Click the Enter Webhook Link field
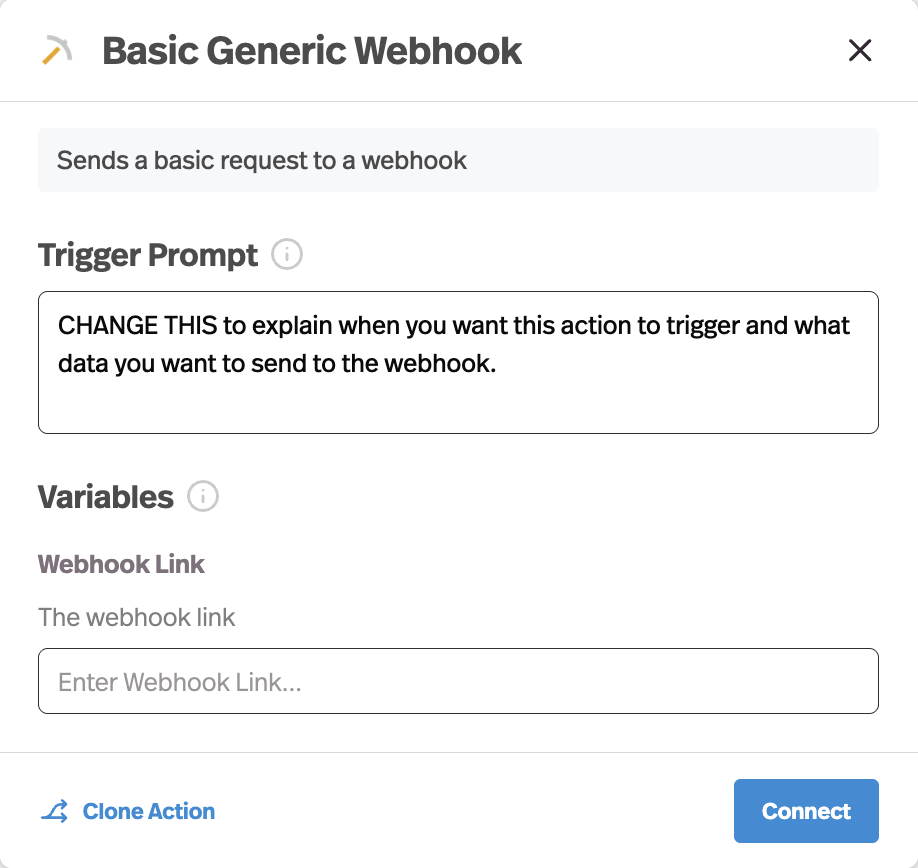The height and width of the screenshot is (868, 918). pos(457,681)
